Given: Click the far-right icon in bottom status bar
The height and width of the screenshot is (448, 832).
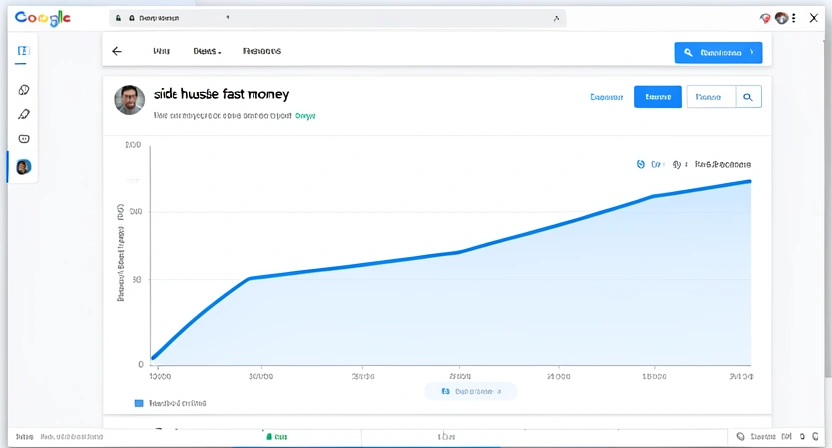Looking at the screenshot, I should [x=816, y=436].
